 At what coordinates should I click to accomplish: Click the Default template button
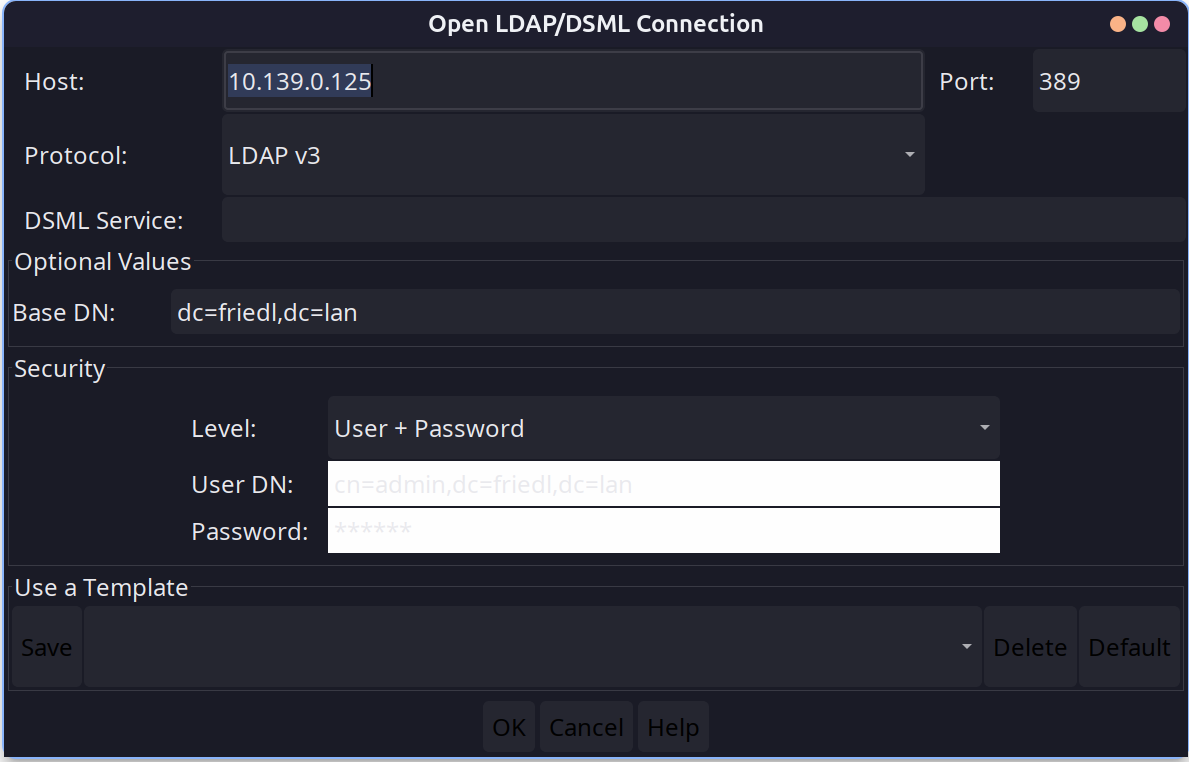tap(1129, 647)
